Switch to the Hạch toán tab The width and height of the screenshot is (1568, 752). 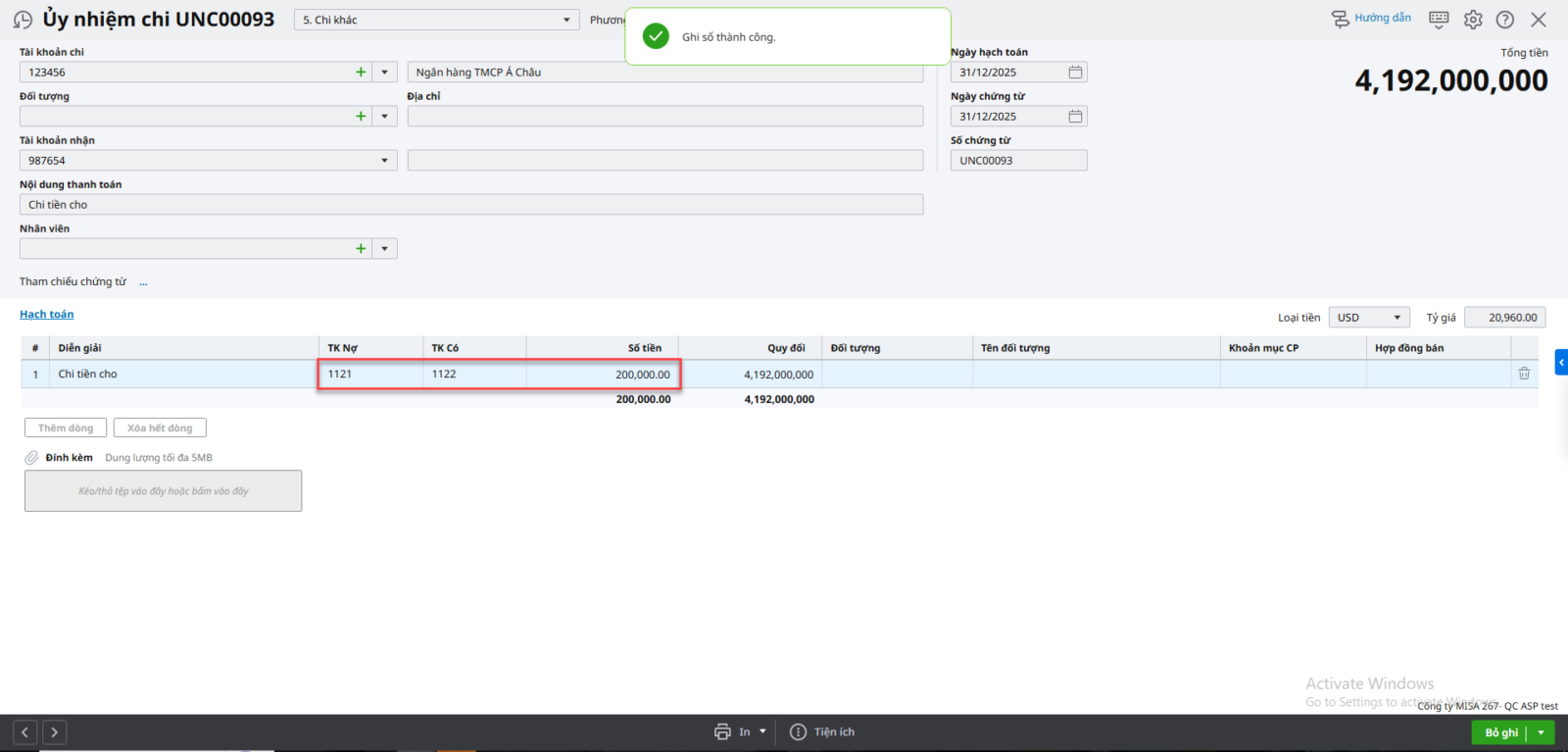coord(47,315)
